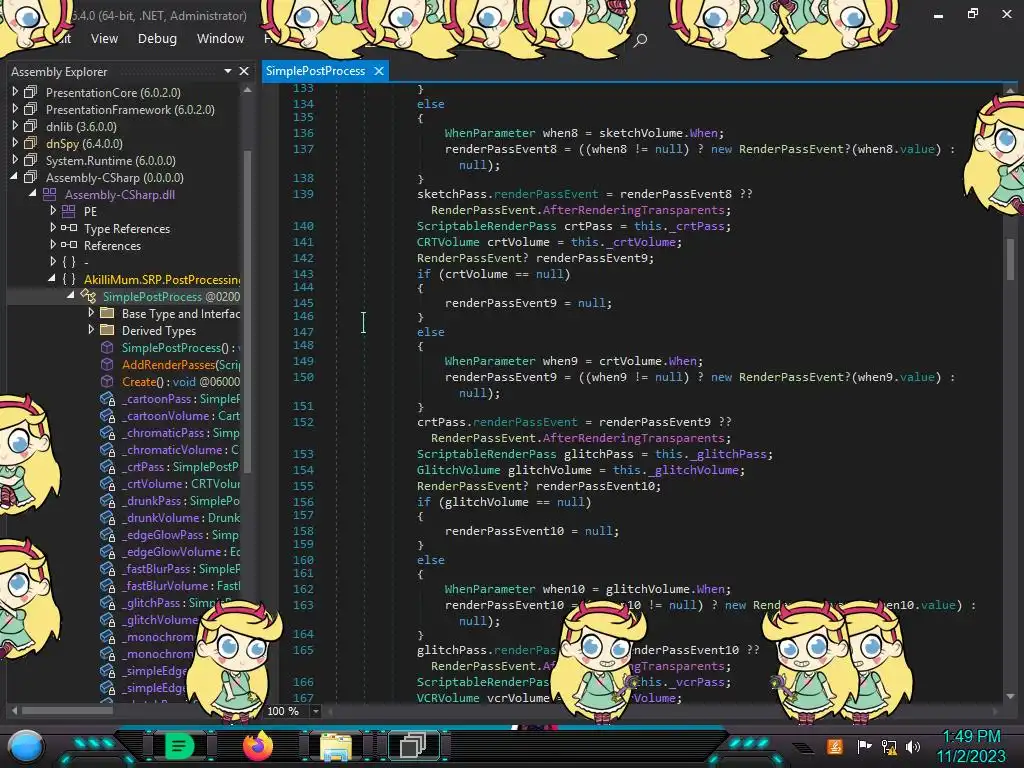The height and width of the screenshot is (768, 1024).
Task: Click the volume speaker tray icon
Action: coord(913,746)
